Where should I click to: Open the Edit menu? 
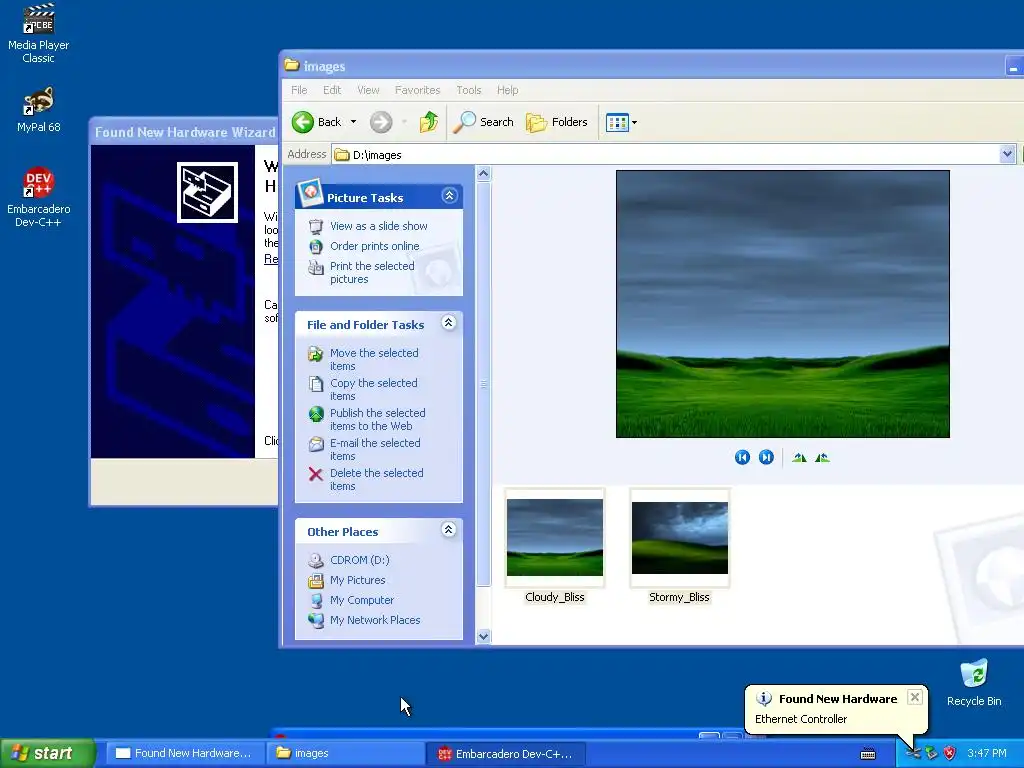coord(332,90)
